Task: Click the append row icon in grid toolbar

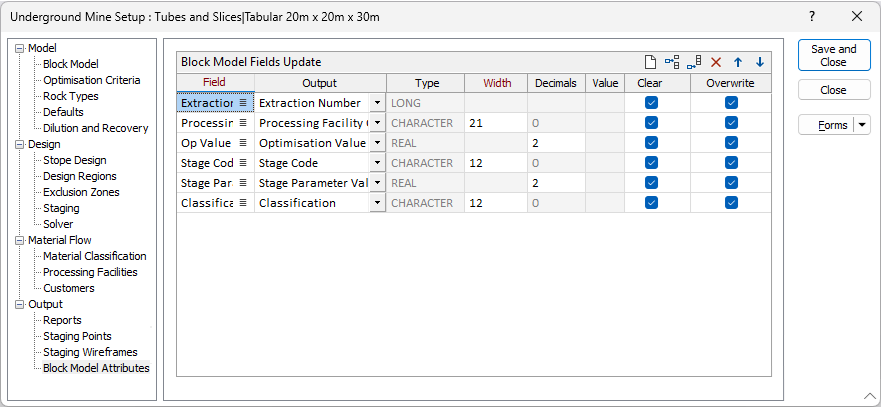Action: (694, 62)
